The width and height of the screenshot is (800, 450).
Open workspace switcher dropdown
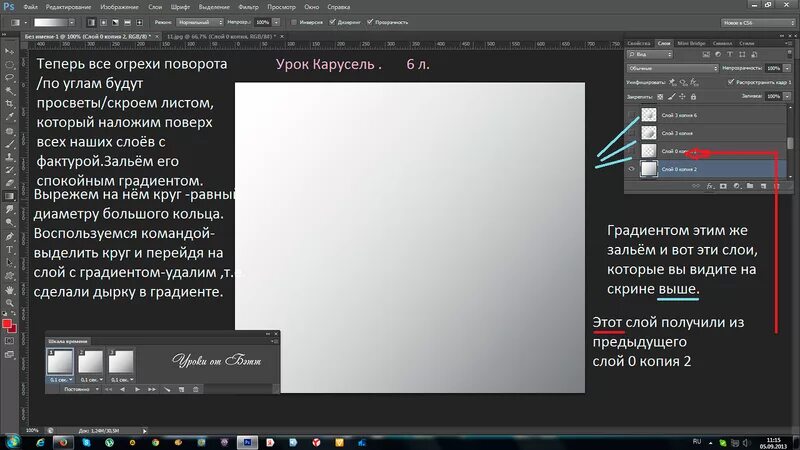[758, 22]
